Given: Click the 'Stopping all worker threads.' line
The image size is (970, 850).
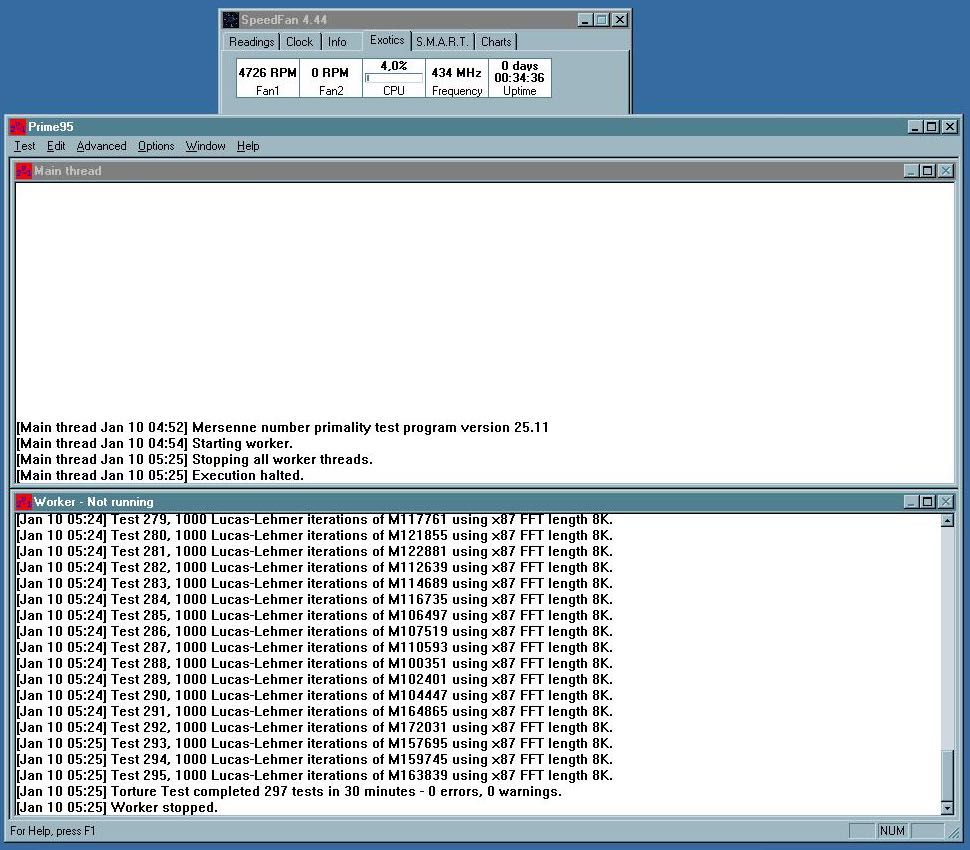Looking at the screenshot, I should (x=194, y=460).
